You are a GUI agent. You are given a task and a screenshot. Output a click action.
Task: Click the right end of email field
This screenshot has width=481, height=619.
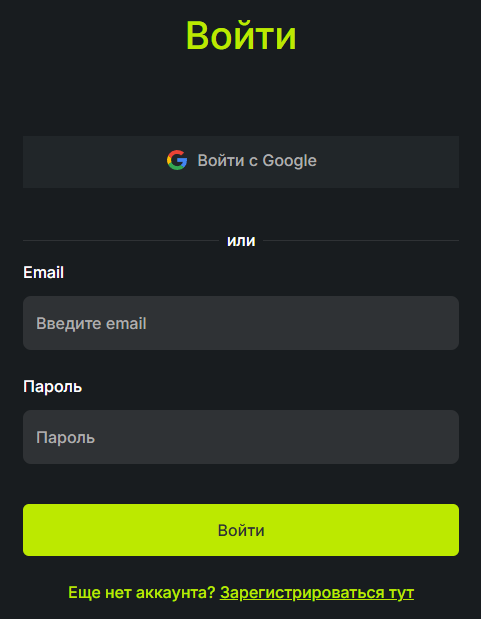point(446,323)
